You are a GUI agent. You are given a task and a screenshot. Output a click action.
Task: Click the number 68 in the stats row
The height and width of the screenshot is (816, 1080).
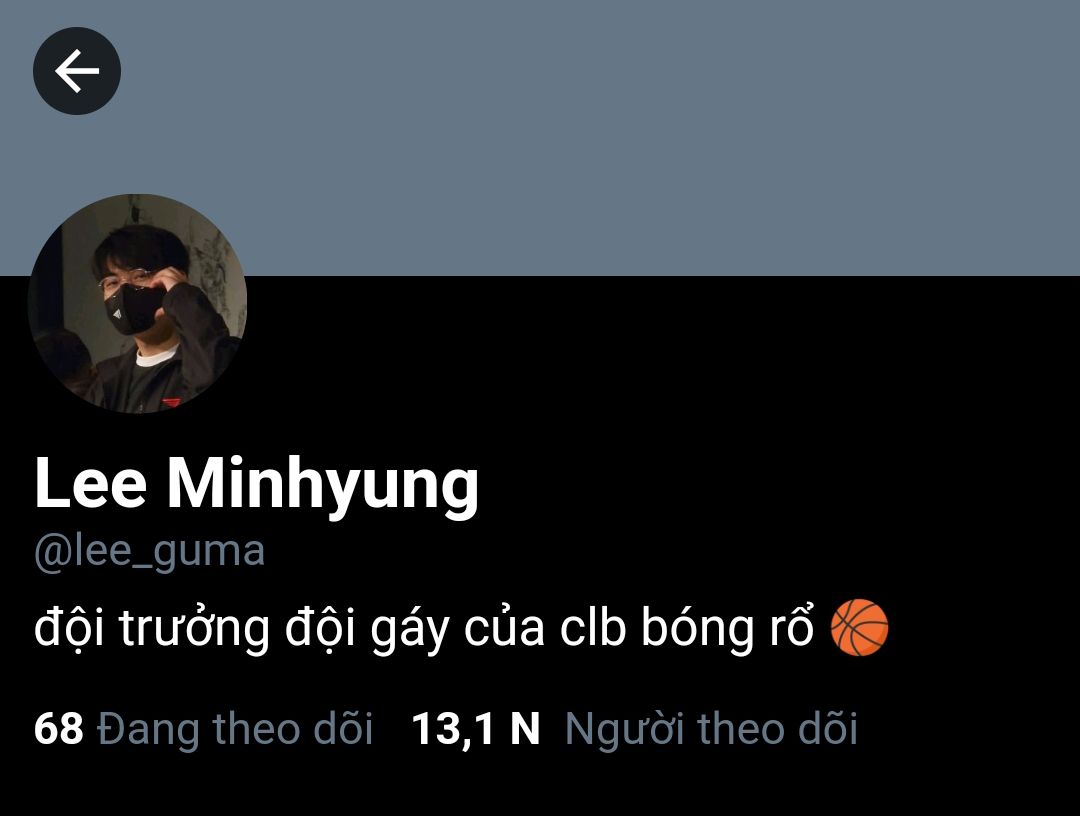pyautogui.click(x=59, y=729)
